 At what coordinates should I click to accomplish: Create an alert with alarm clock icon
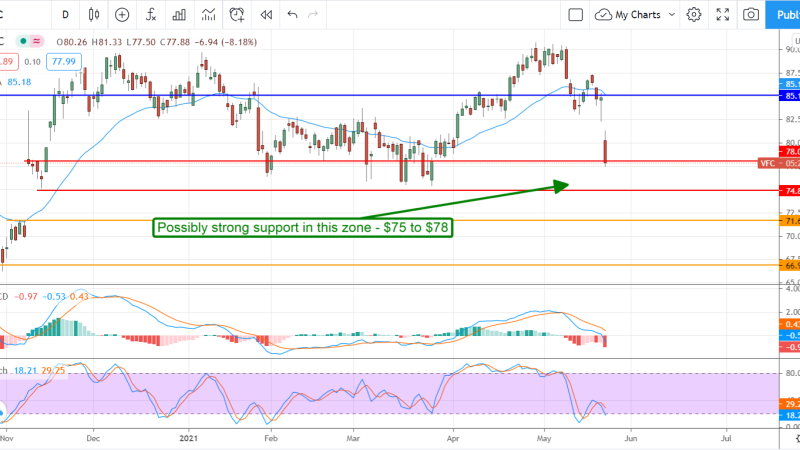(x=237, y=15)
